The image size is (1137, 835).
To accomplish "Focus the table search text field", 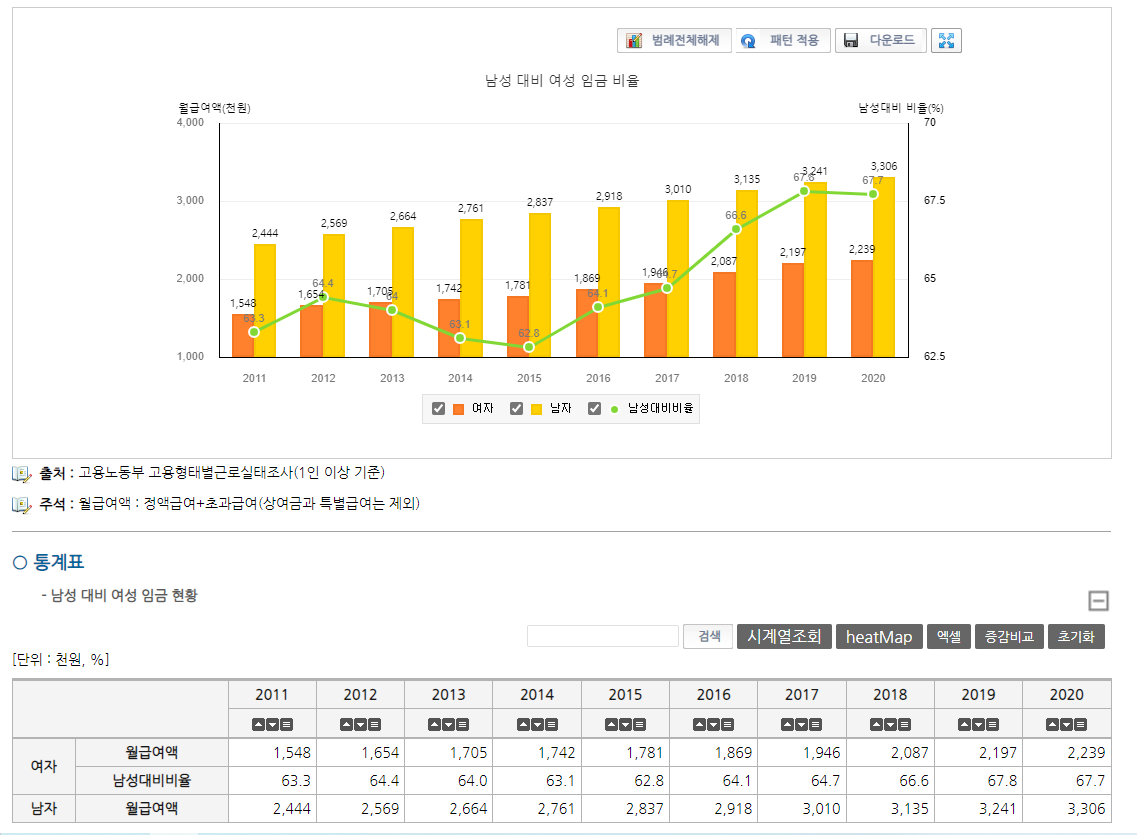I will pyautogui.click(x=603, y=636).
